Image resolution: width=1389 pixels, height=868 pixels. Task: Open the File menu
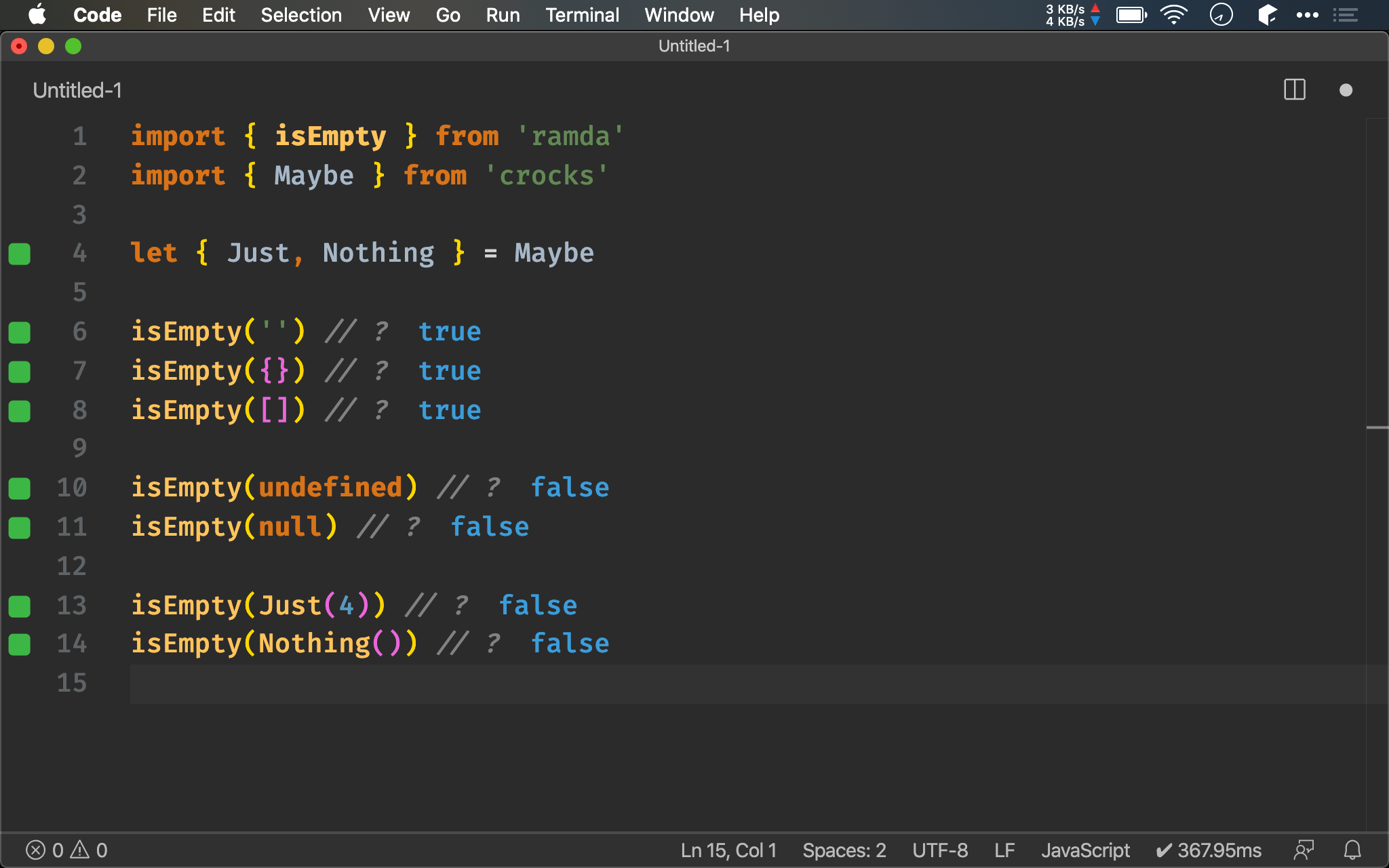click(x=161, y=15)
